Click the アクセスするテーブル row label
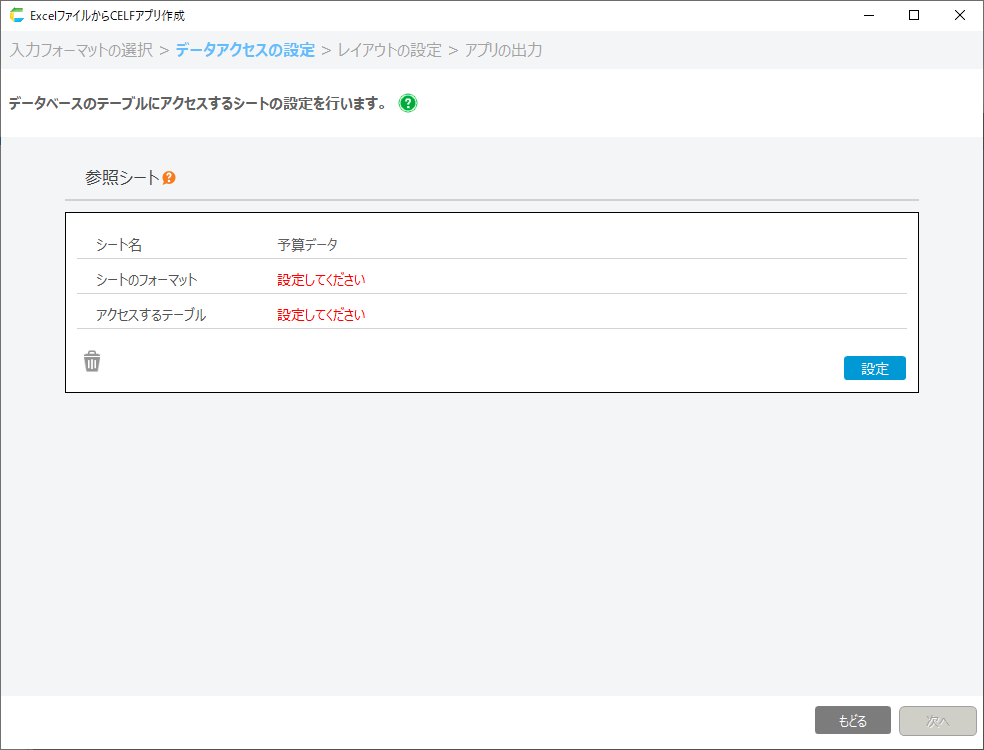984x750 pixels. pos(150,315)
